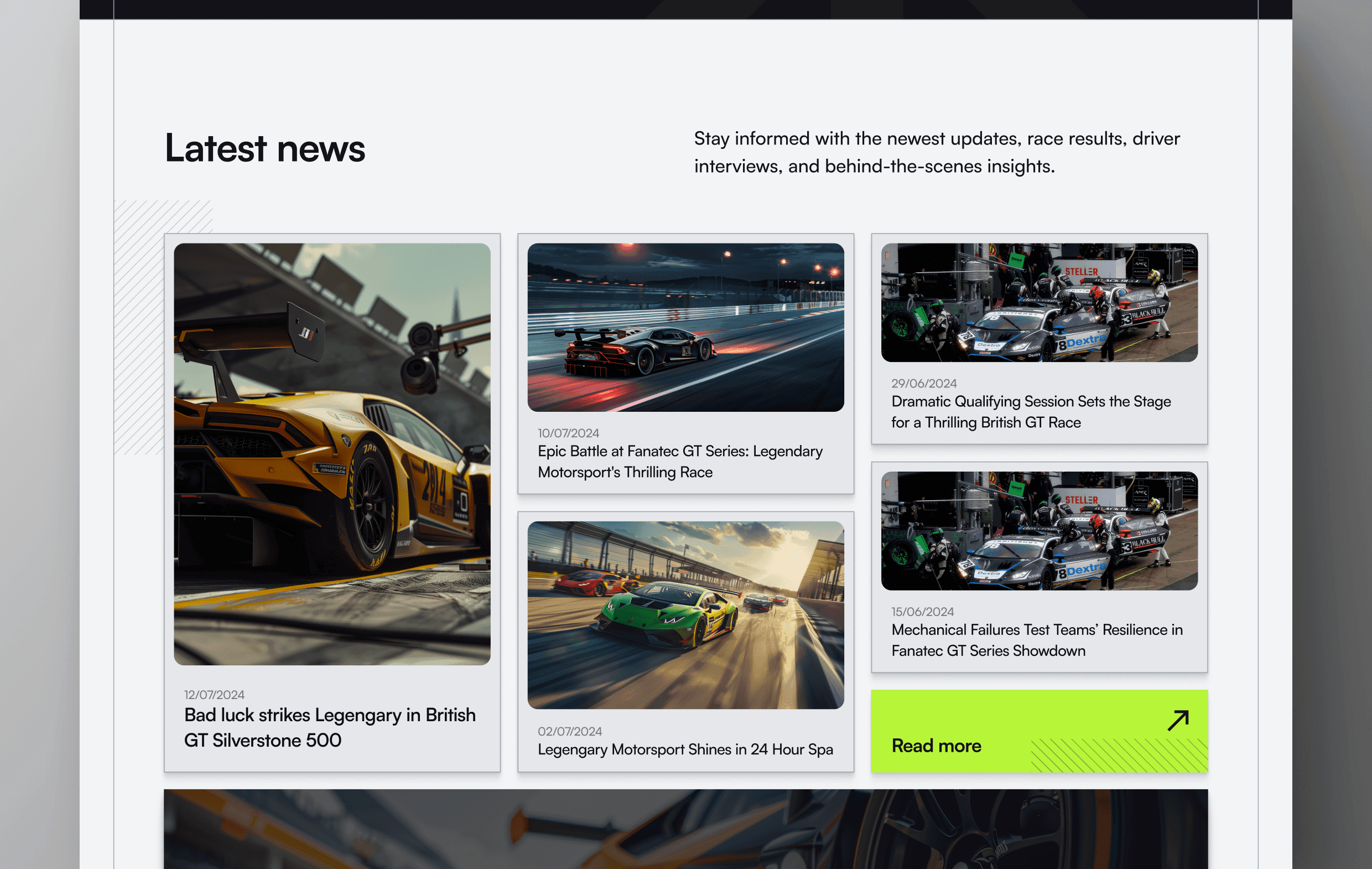Open 'Legengary Motorsport Shines in 24 Hour Spa'
This screenshot has width=1372, height=869.
pyautogui.click(x=685, y=749)
